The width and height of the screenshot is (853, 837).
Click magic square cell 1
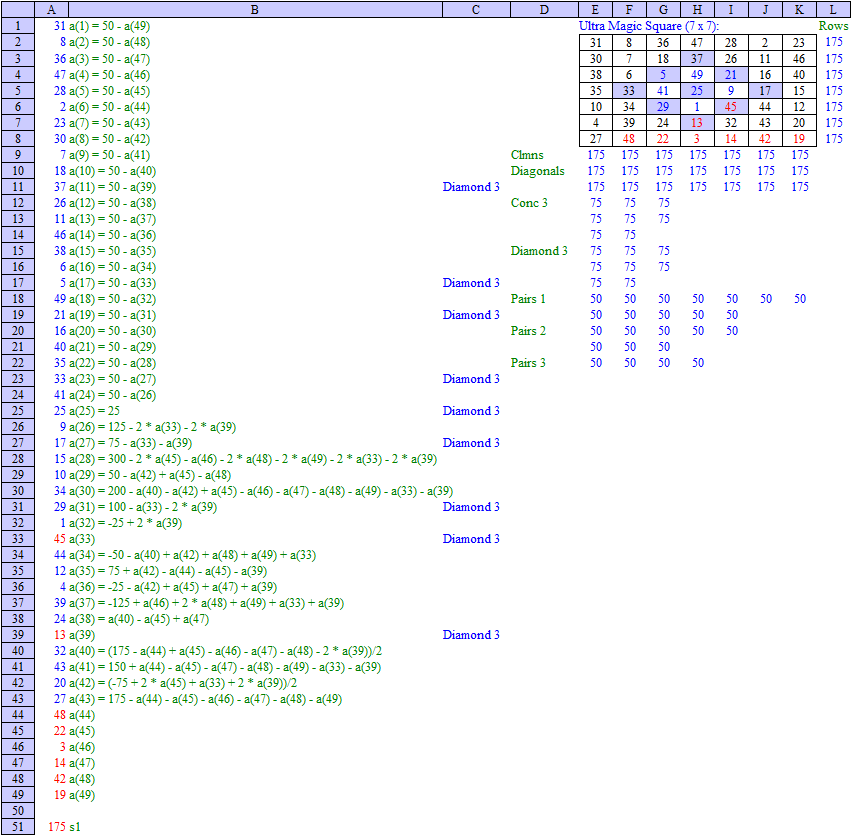tap(697, 107)
